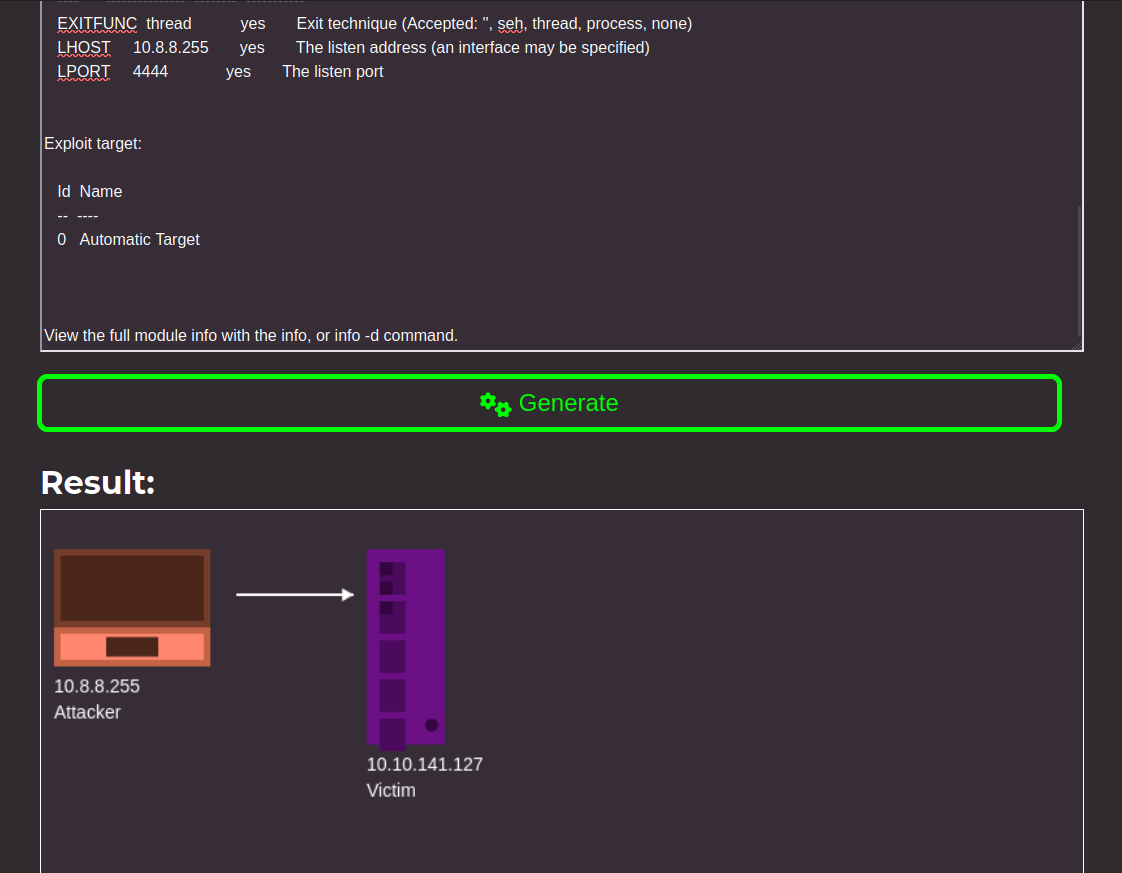Click the Attacker laptop icon
This screenshot has height=873, width=1122.
pyautogui.click(x=132, y=607)
